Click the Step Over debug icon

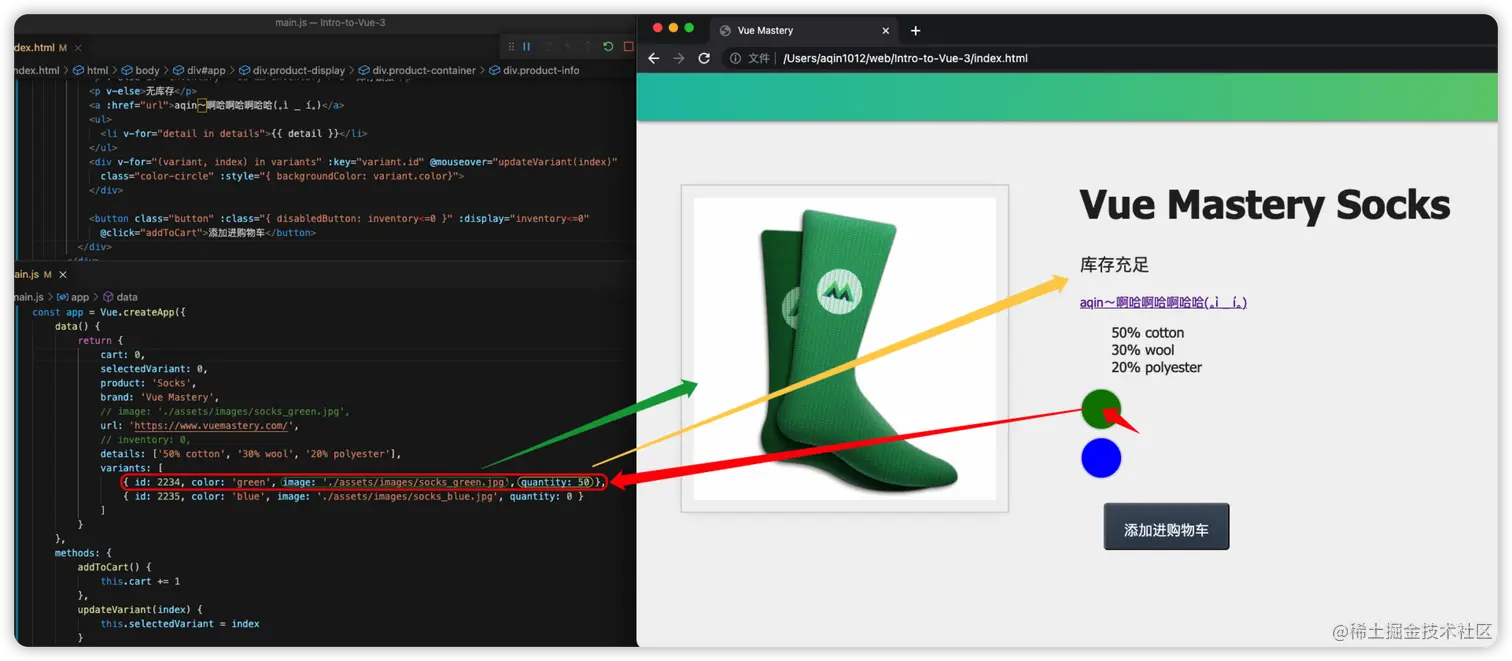(547, 46)
